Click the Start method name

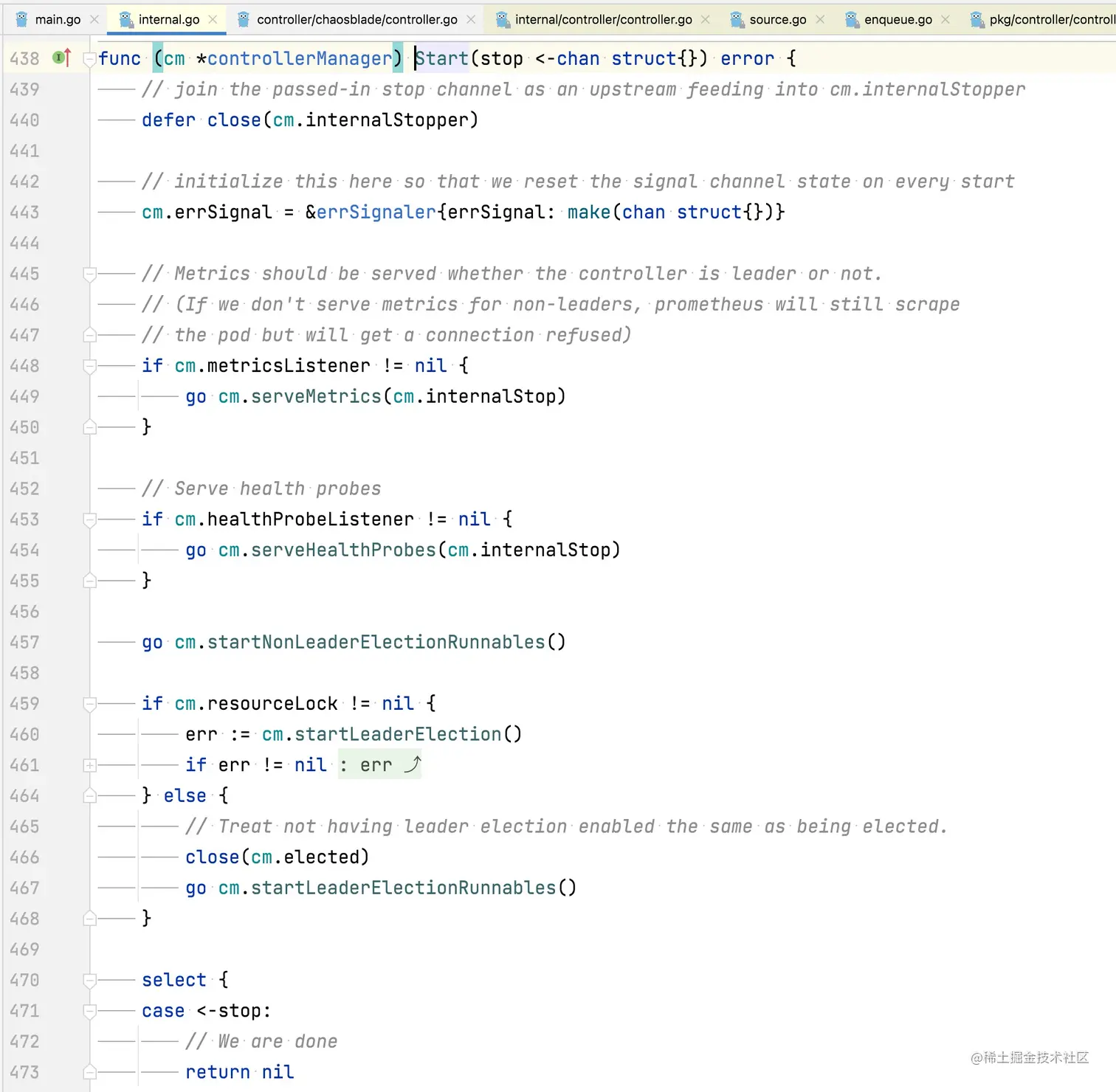(441, 58)
